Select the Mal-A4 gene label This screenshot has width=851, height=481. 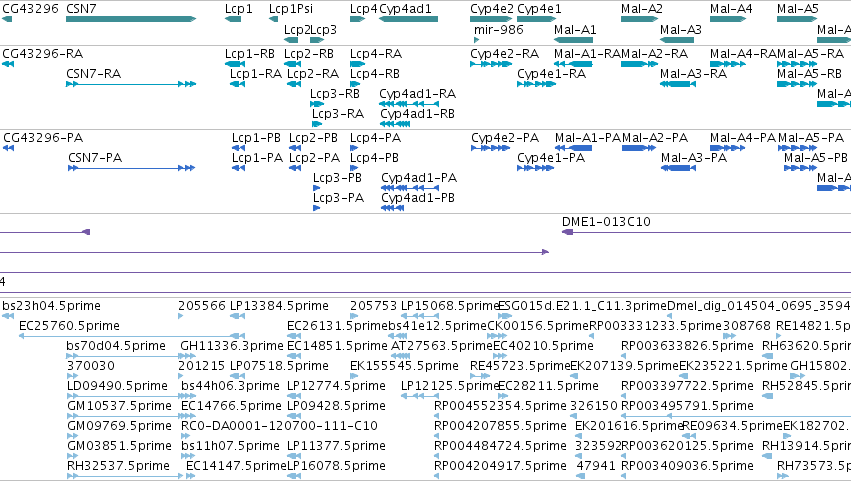731,9
